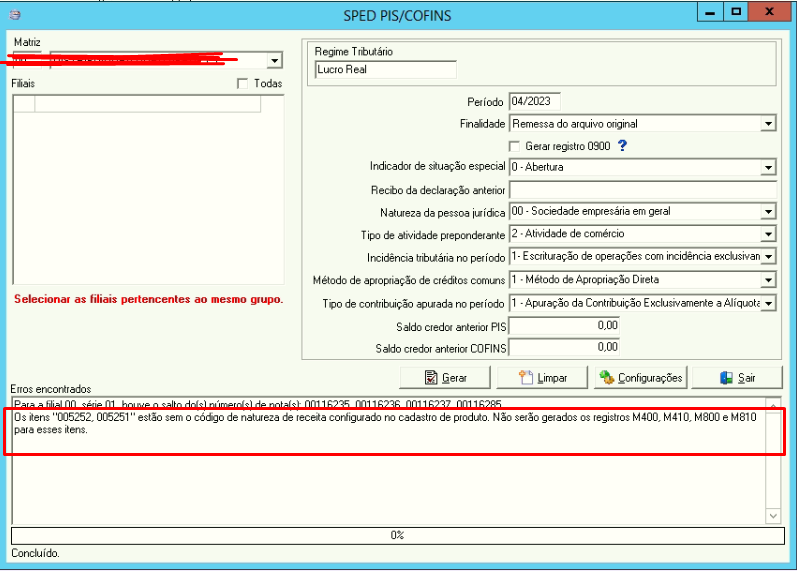797x571 pixels.
Task: Open Tipo de atividade preponderante dropdown
Action: pos(768,234)
